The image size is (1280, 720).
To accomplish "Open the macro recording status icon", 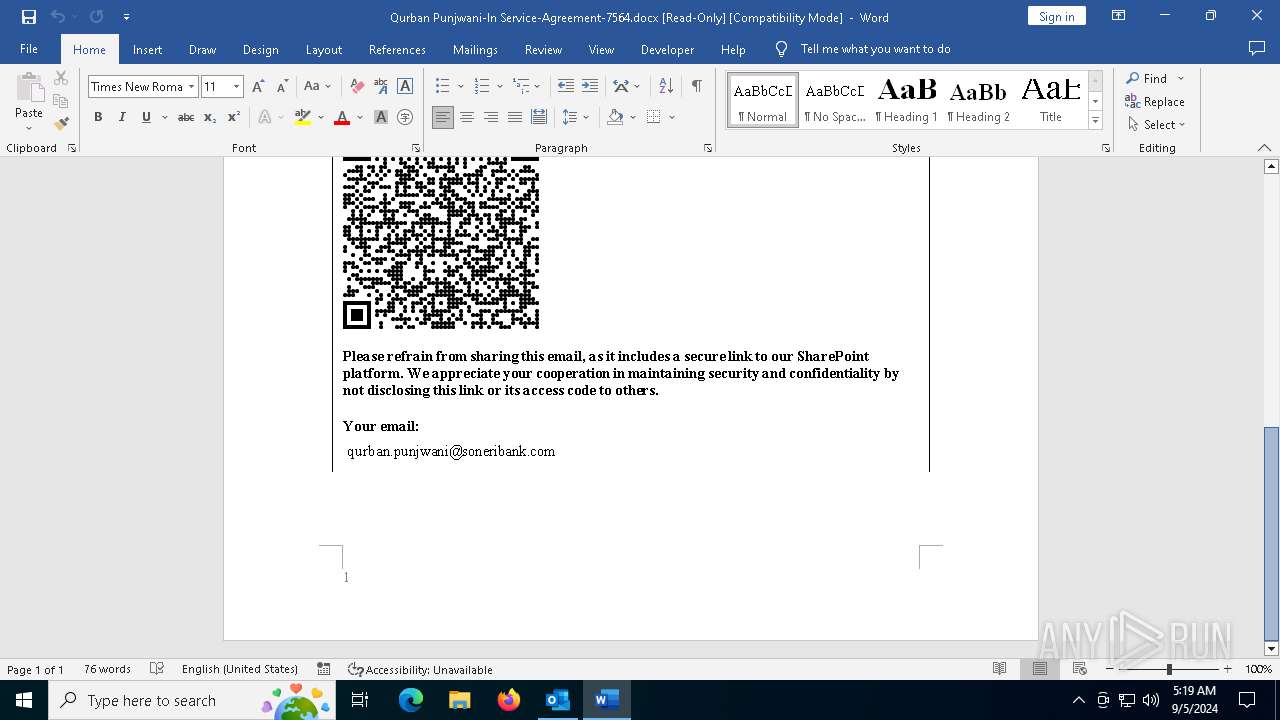I will click(x=324, y=669).
